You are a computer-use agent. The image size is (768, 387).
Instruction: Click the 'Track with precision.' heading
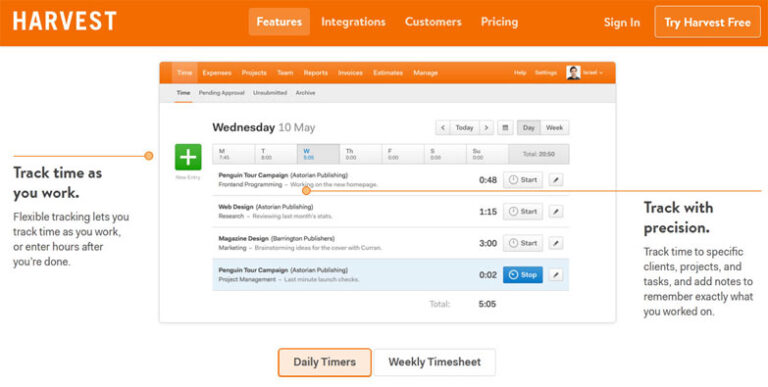coord(678,218)
